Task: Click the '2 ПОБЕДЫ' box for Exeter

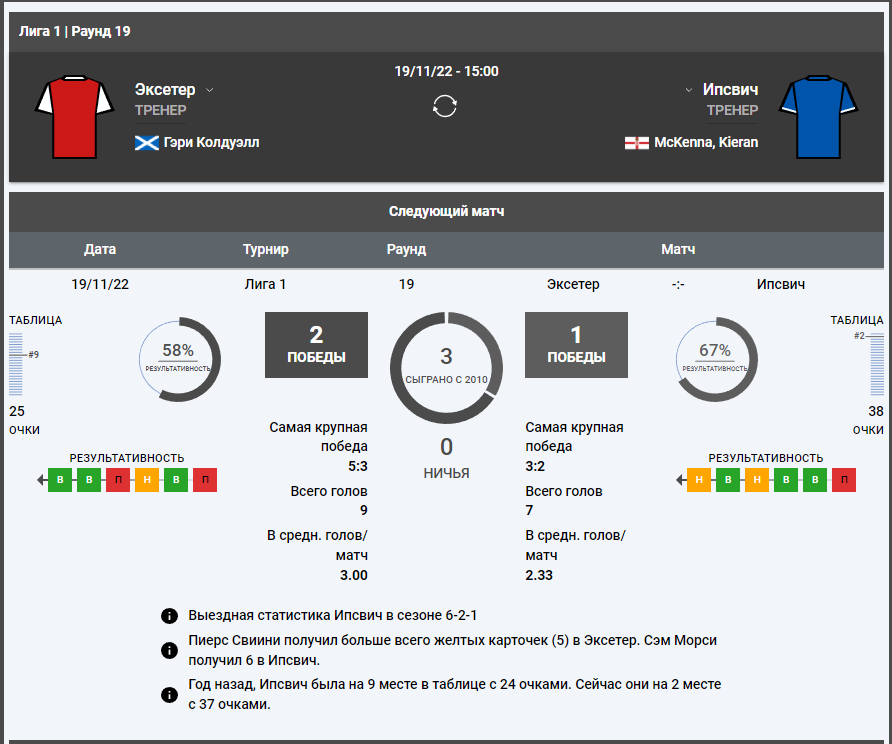Action: coord(316,345)
